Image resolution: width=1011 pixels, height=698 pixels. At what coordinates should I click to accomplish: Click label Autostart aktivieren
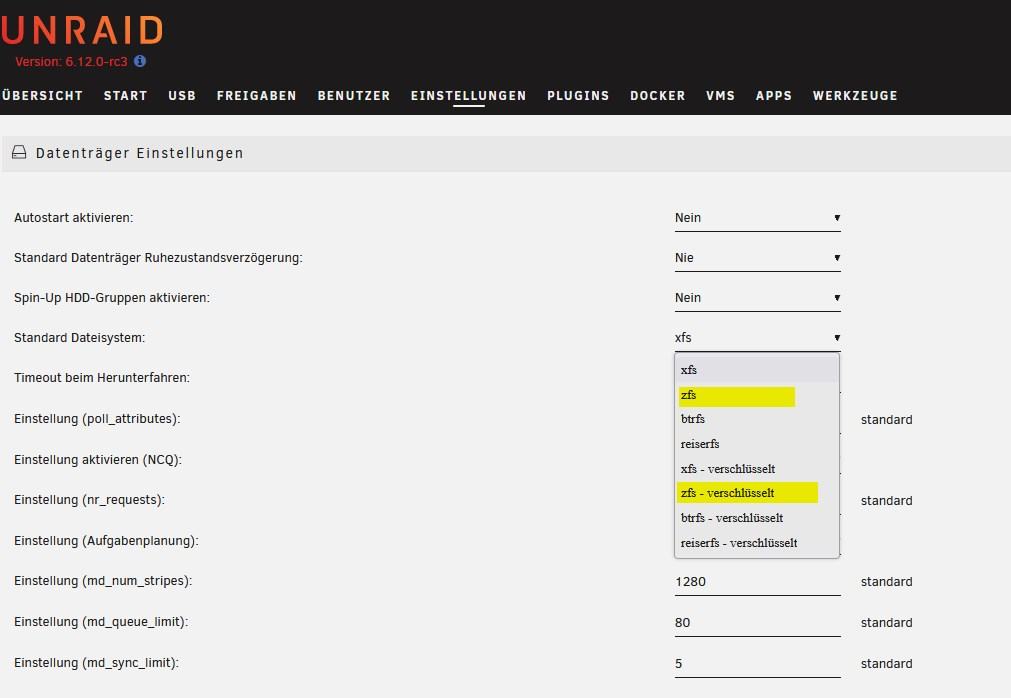74,218
